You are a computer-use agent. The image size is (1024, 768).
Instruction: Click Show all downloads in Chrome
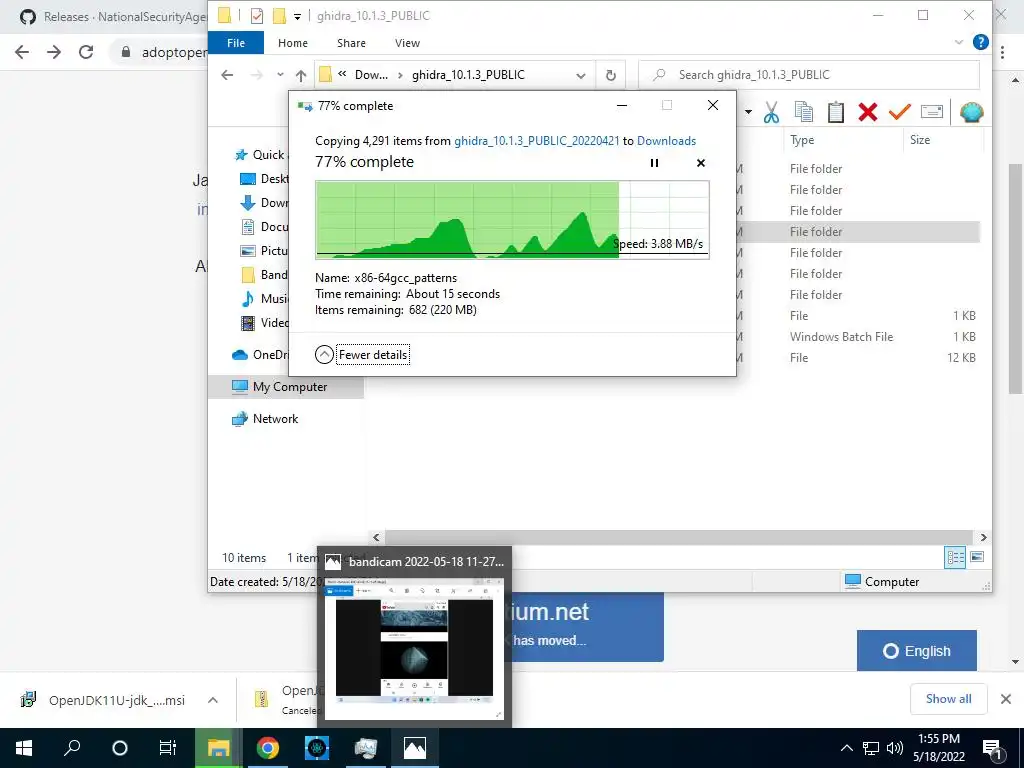[x=948, y=699]
